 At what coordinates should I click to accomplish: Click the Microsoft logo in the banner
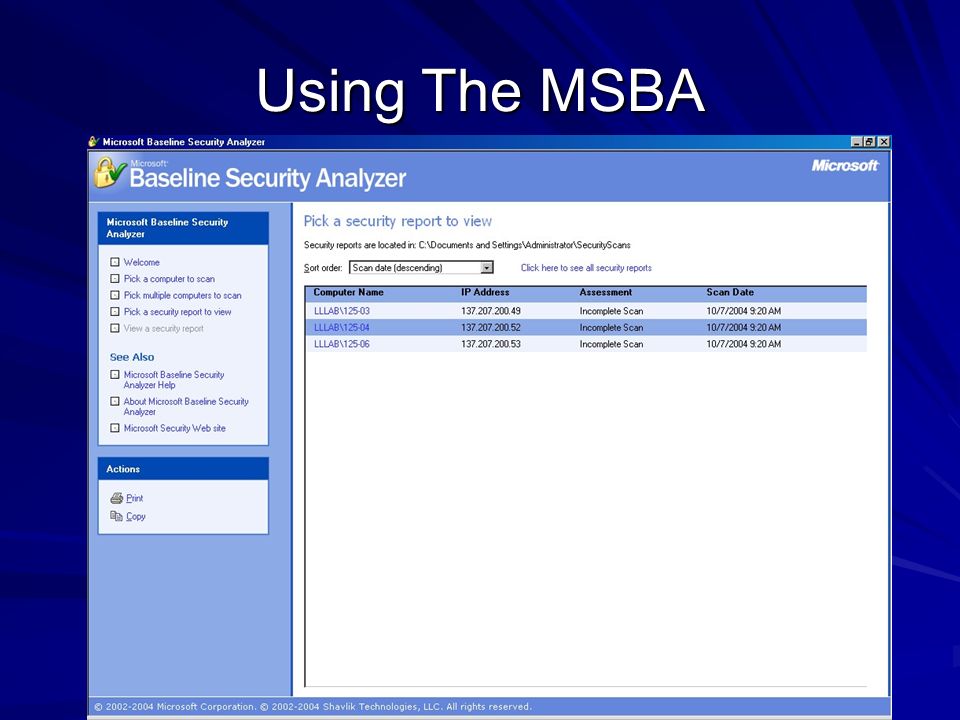tap(845, 165)
